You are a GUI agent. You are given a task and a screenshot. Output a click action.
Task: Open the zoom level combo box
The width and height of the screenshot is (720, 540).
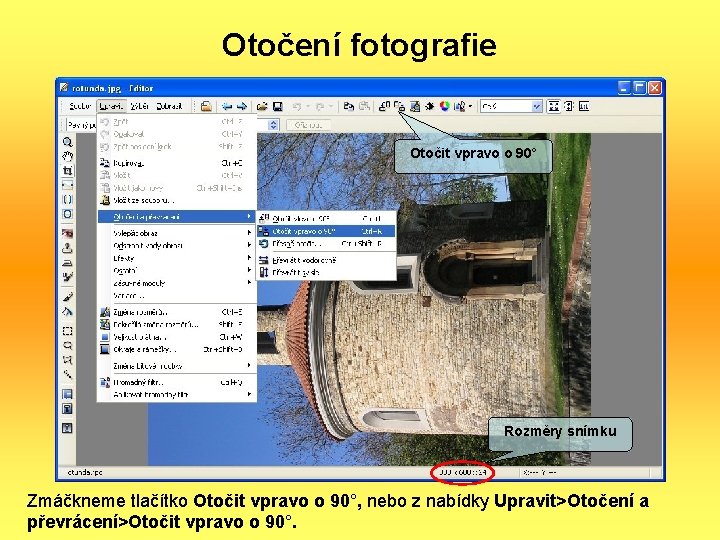[x=512, y=107]
